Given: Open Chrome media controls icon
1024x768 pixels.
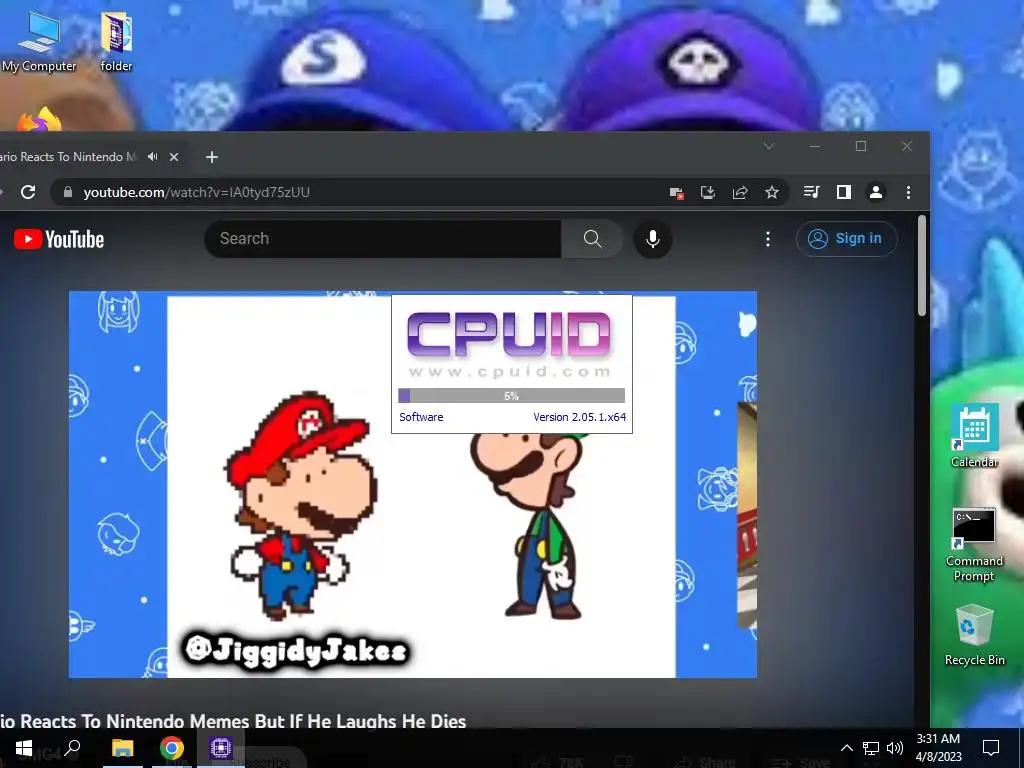Looking at the screenshot, I should tap(811, 192).
